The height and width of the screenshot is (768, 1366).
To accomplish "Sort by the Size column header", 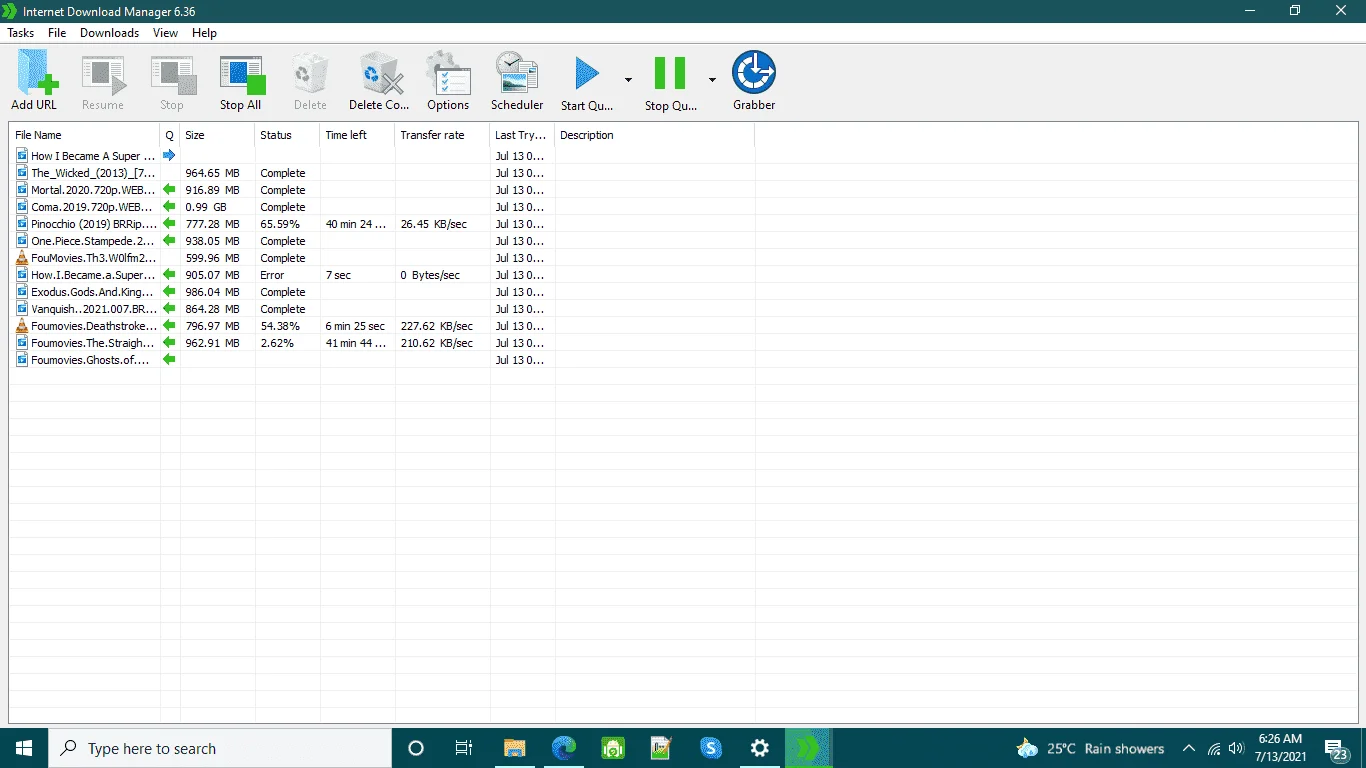I will [217, 135].
